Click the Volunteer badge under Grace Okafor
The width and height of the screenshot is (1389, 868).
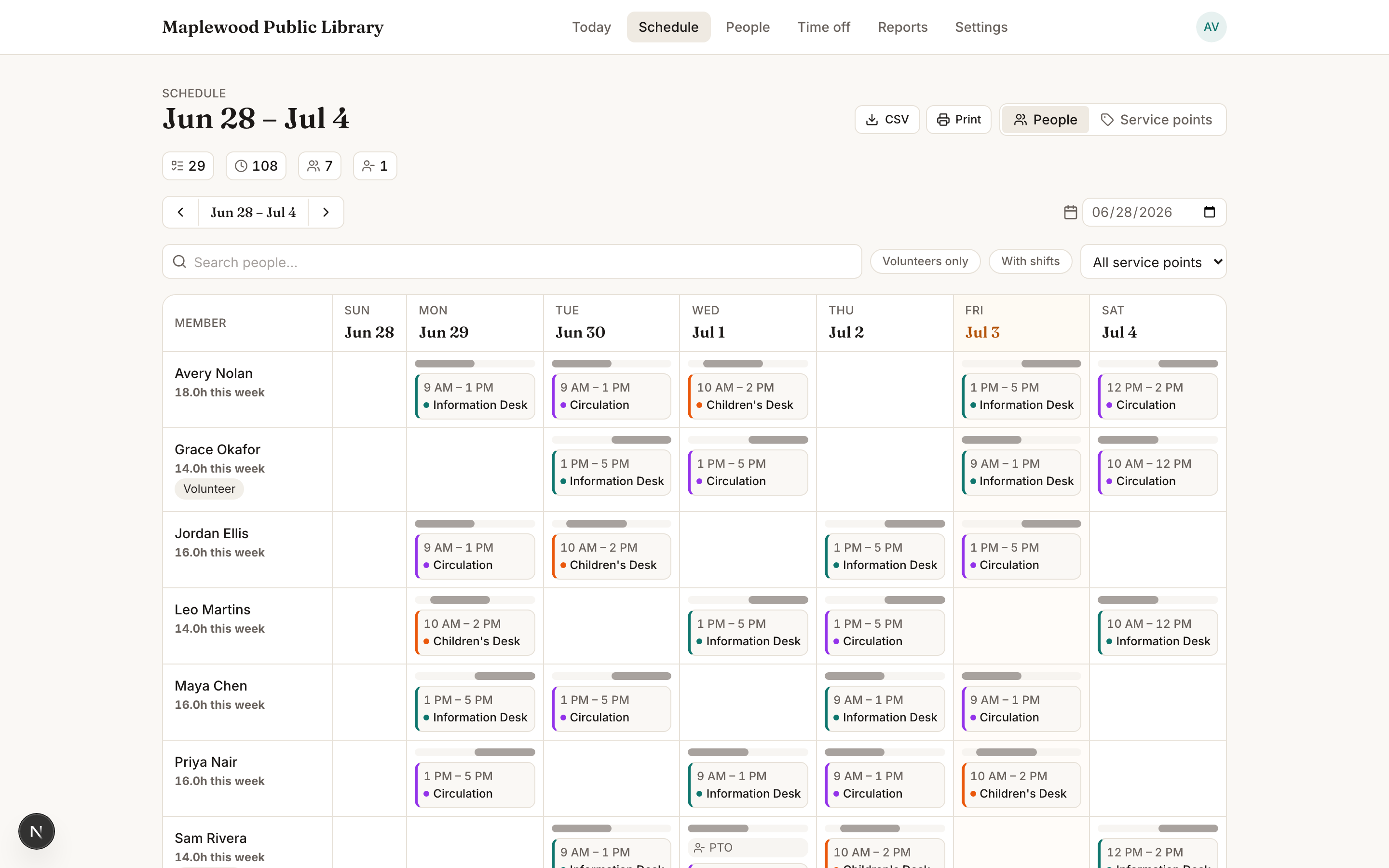click(x=209, y=489)
